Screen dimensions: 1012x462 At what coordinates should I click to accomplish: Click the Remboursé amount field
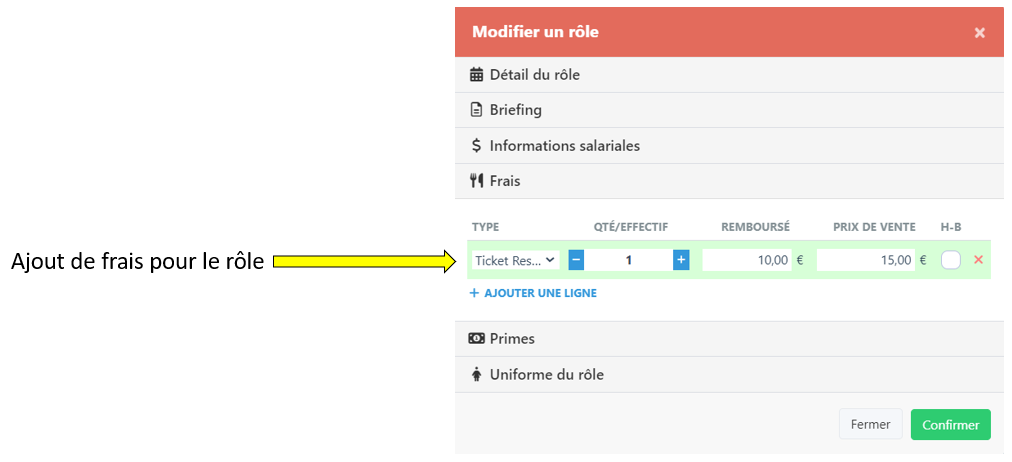click(747, 260)
